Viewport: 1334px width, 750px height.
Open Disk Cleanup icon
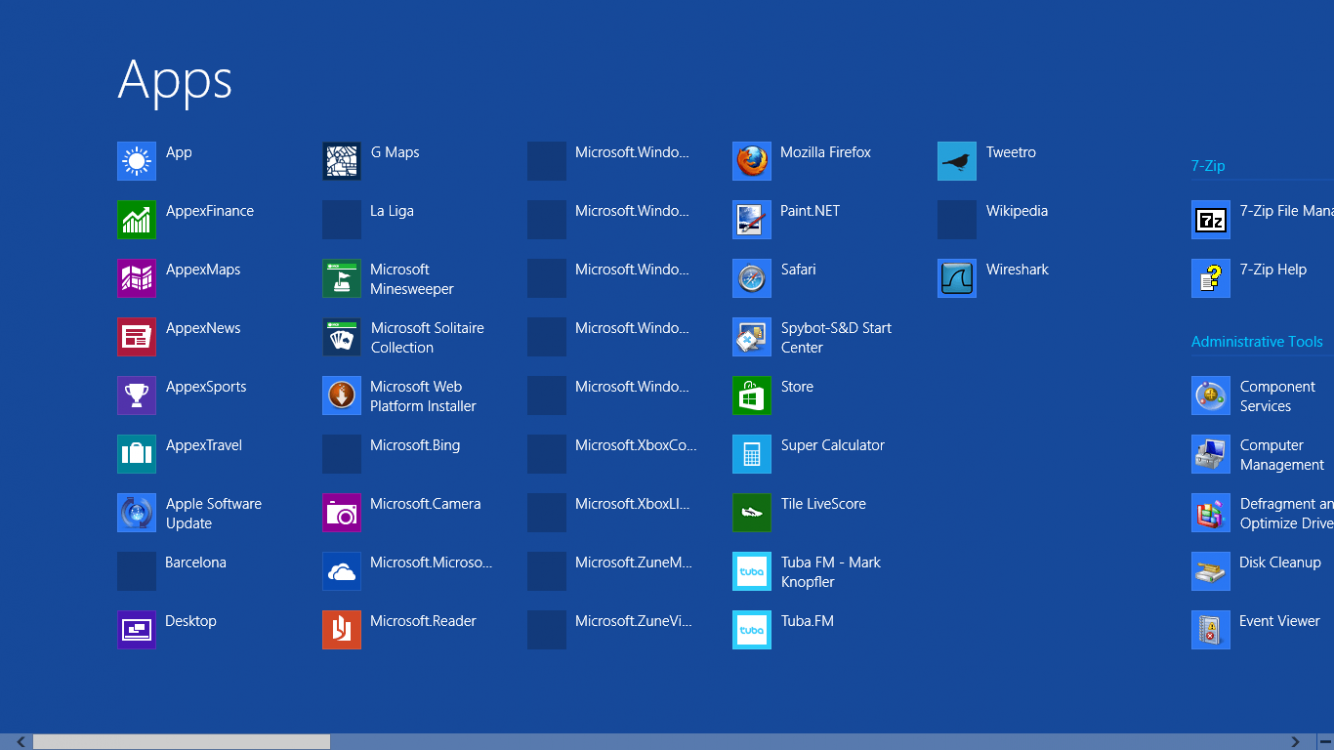coord(1210,571)
